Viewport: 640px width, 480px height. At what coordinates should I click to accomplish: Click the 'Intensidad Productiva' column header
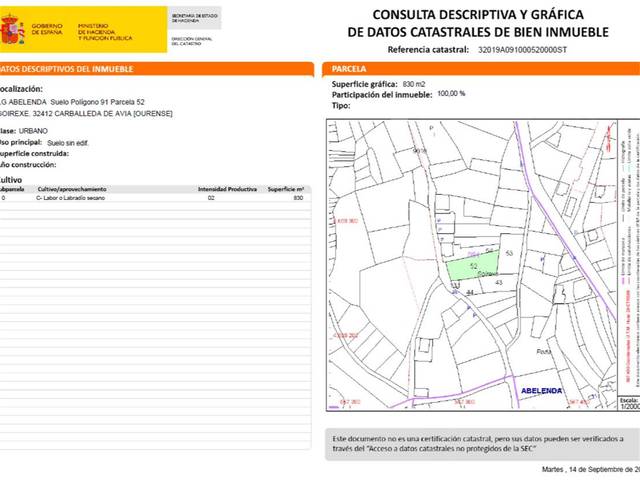point(227,189)
